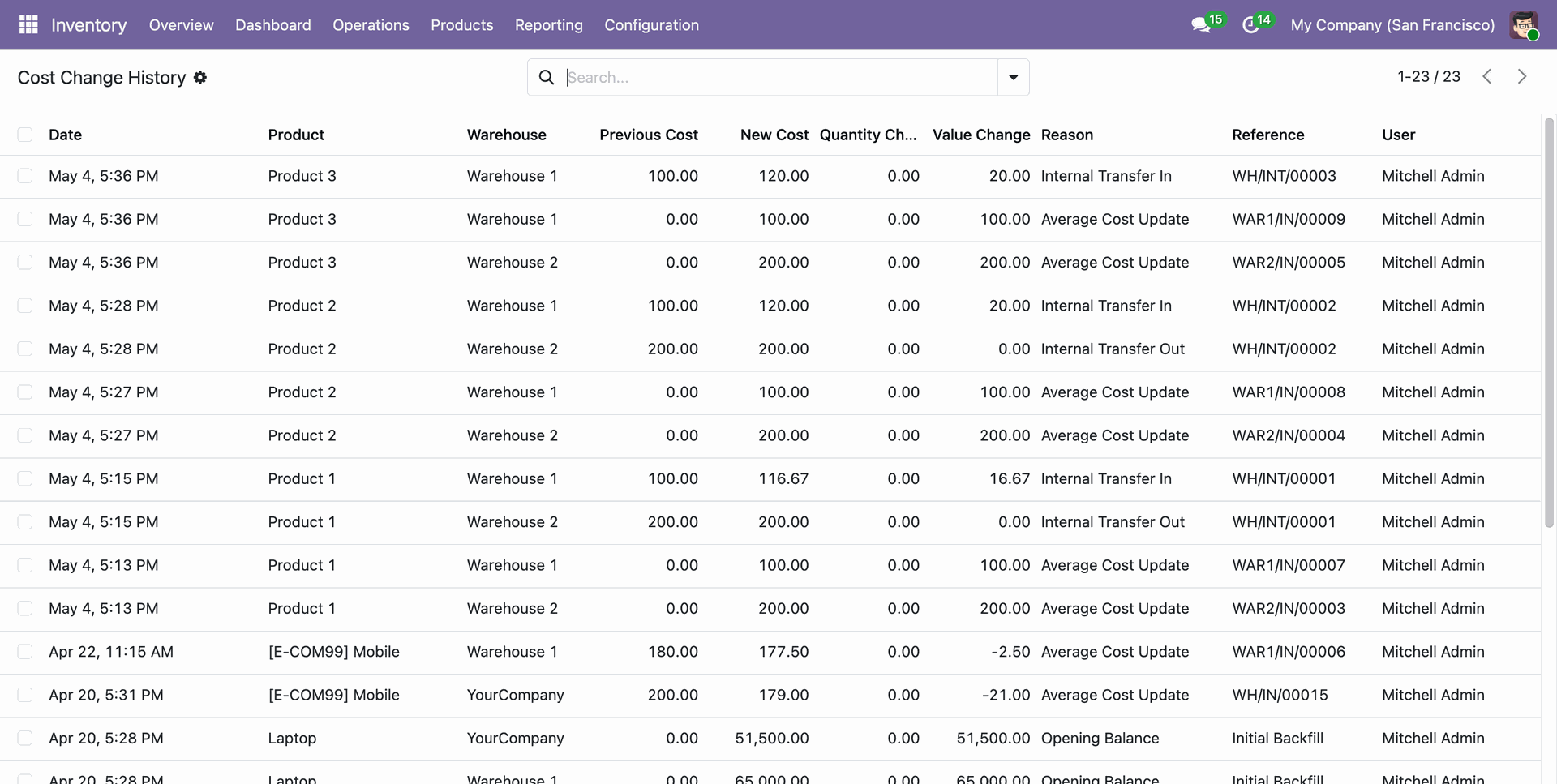Screen dimensions: 1557x784
Task: Click reference WH/INT/00001 with Internal Transfer Out
Action: pos(1284,522)
